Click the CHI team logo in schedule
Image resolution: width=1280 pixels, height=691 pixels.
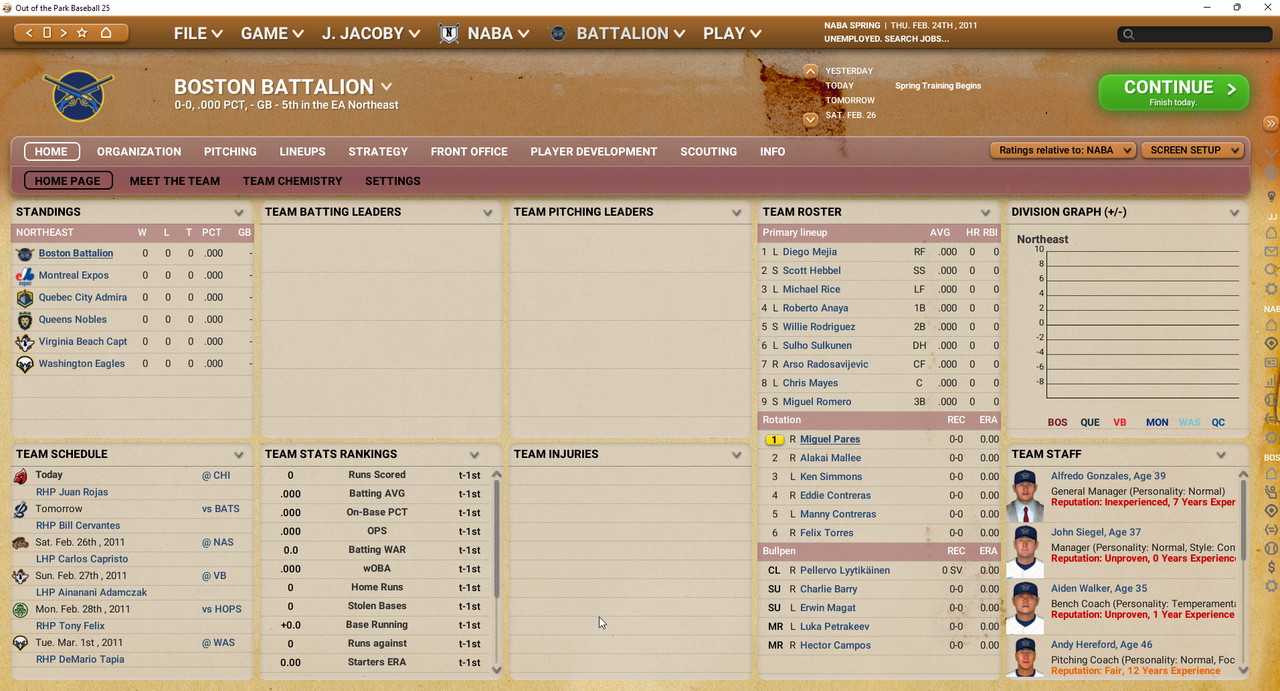(20, 476)
